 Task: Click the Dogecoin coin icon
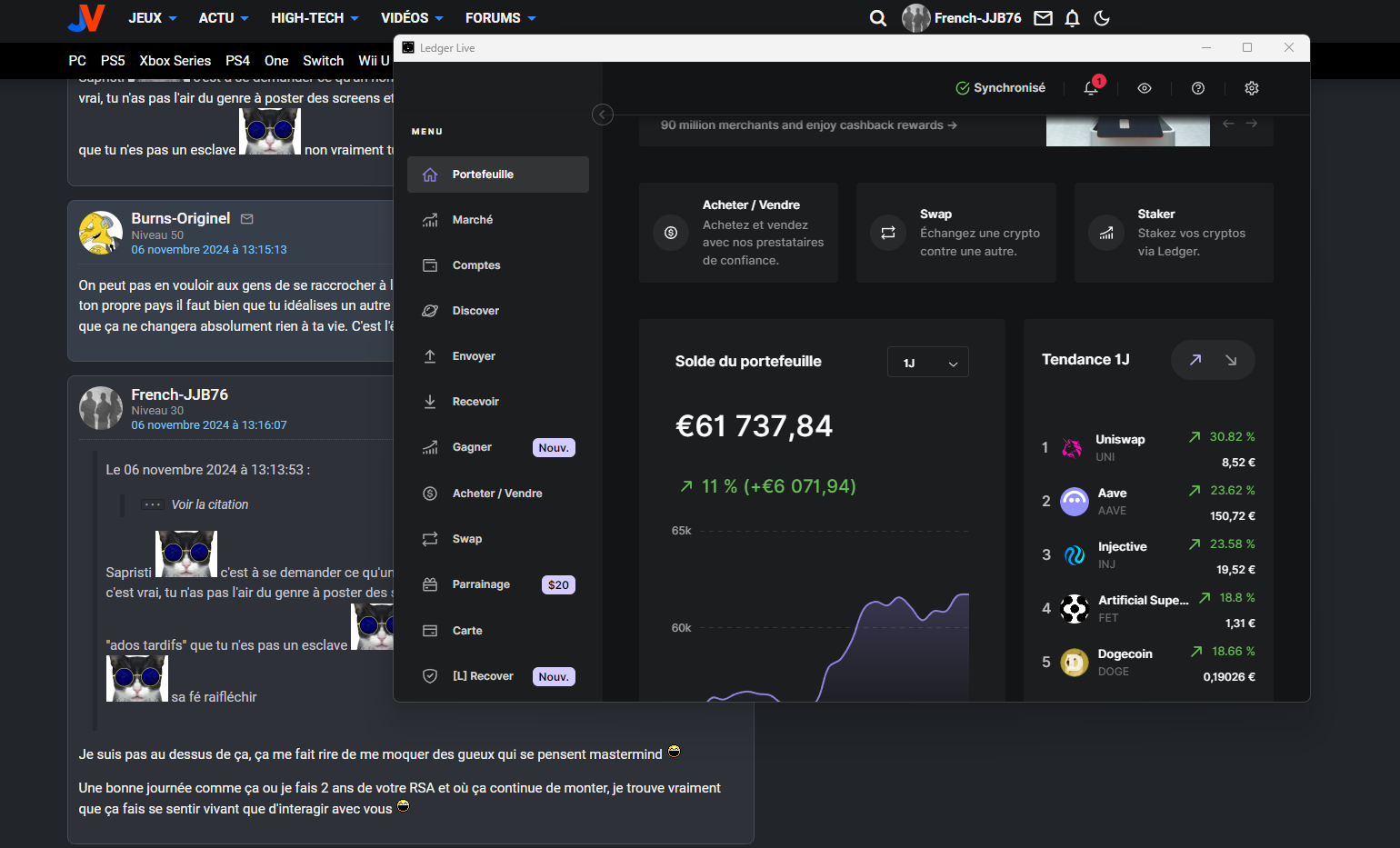click(x=1075, y=663)
